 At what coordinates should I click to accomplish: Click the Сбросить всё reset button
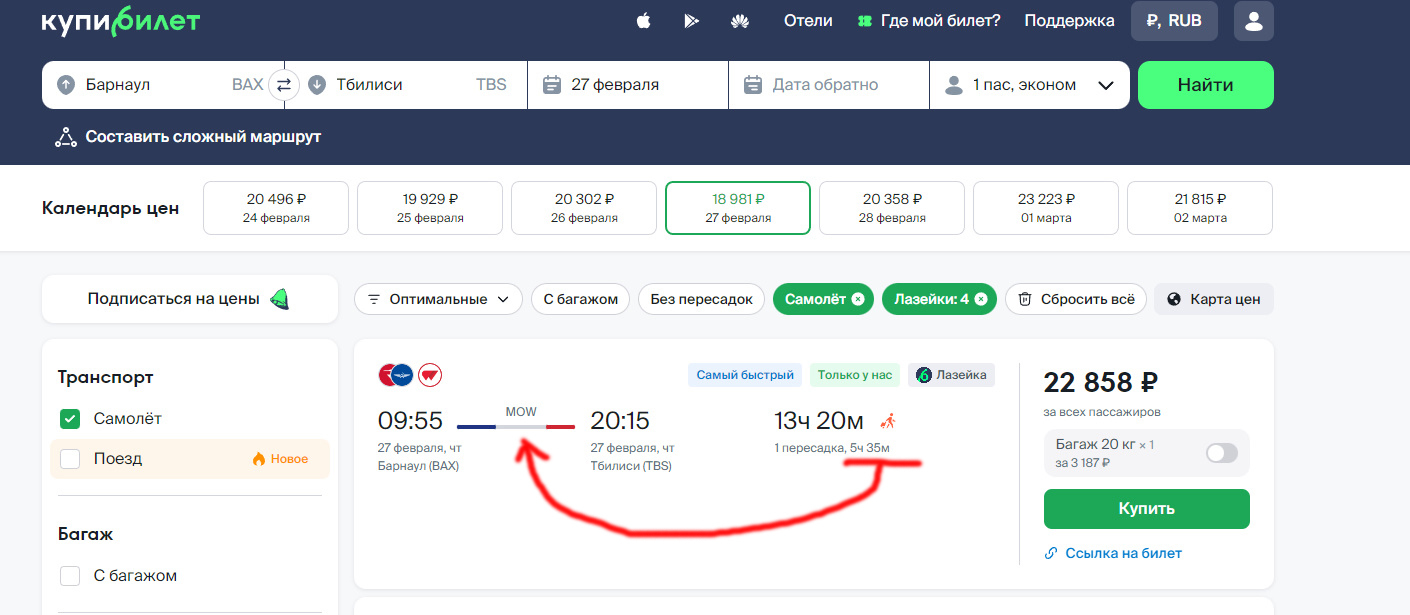1075,299
